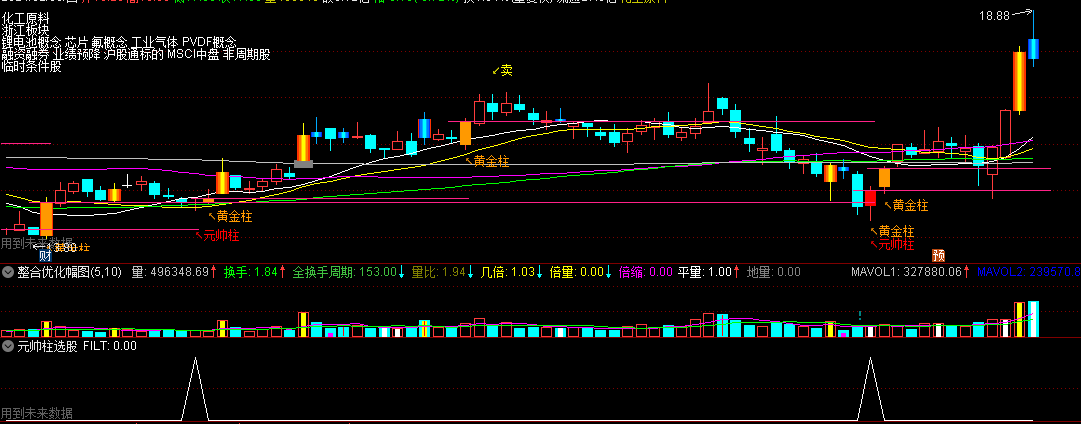The width and height of the screenshot is (1081, 424).
Task: Click the 非周期股 tag
Action: click(x=247, y=54)
